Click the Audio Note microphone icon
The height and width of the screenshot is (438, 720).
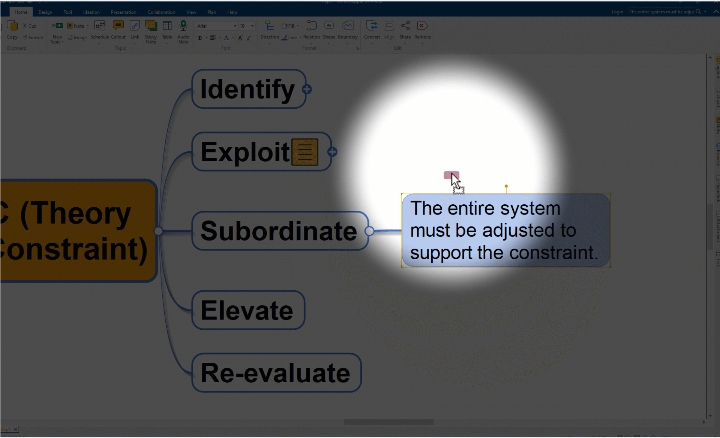tap(183, 26)
